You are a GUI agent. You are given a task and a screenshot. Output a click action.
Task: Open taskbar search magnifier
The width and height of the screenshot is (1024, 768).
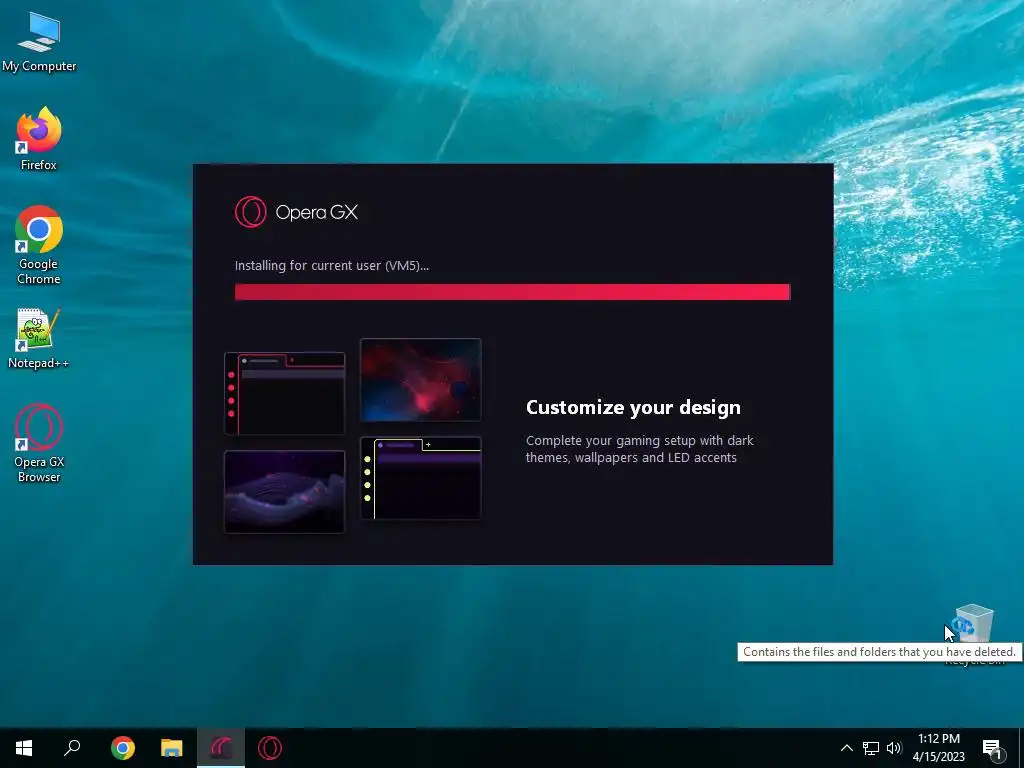point(72,748)
